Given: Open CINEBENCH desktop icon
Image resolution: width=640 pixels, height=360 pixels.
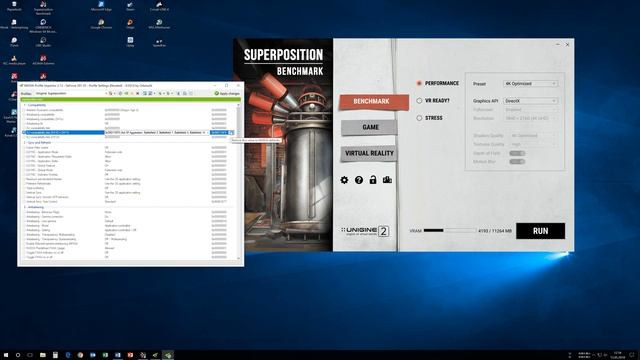Looking at the screenshot, I should coord(43,26).
